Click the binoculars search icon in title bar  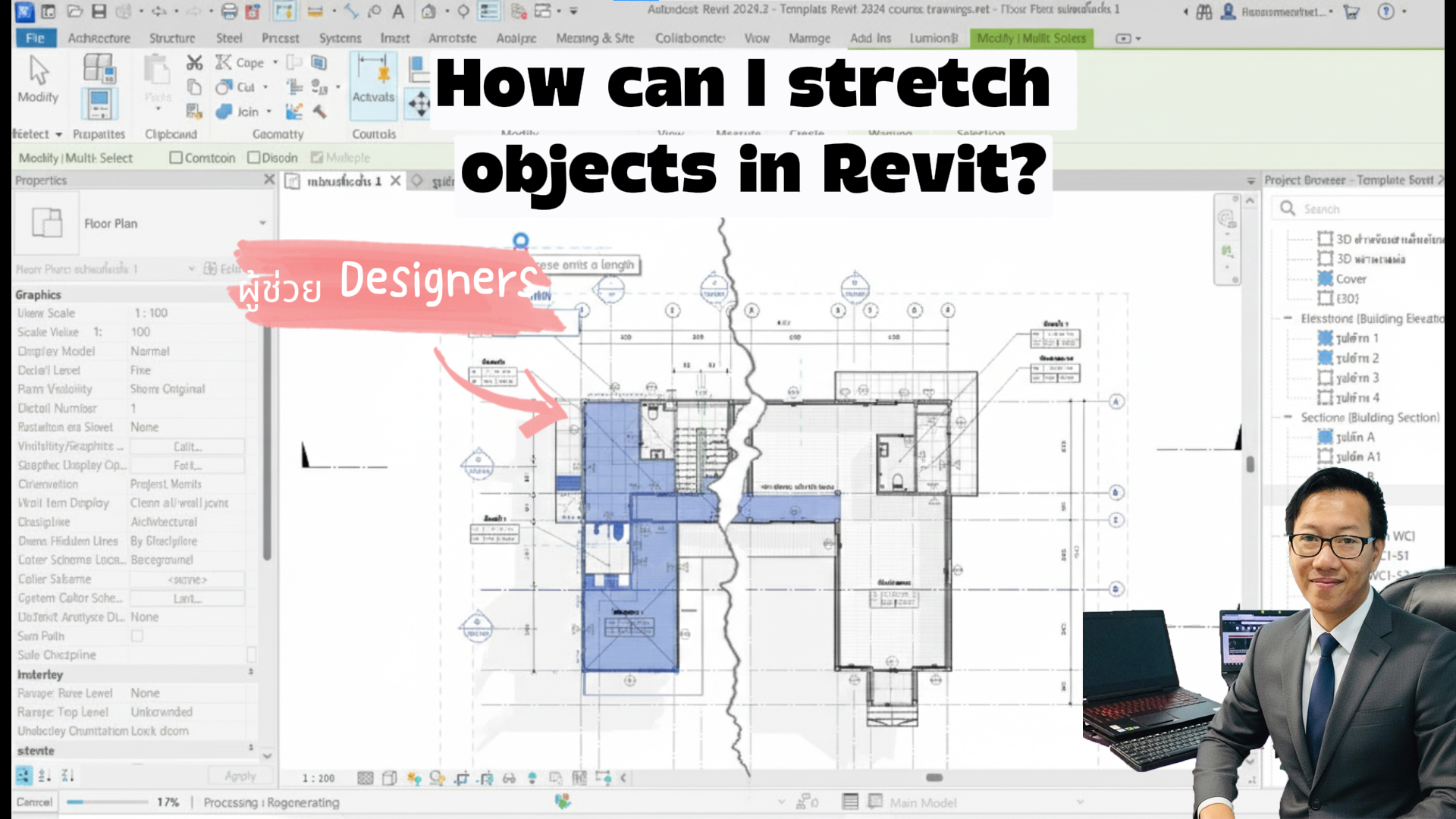pyautogui.click(x=1203, y=11)
